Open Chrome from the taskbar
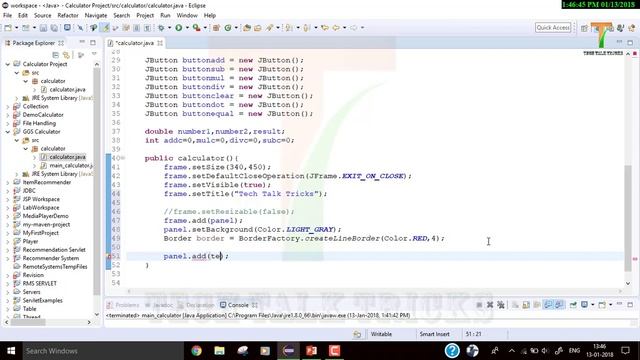Viewport: 640px width, 360px height. coord(196,351)
